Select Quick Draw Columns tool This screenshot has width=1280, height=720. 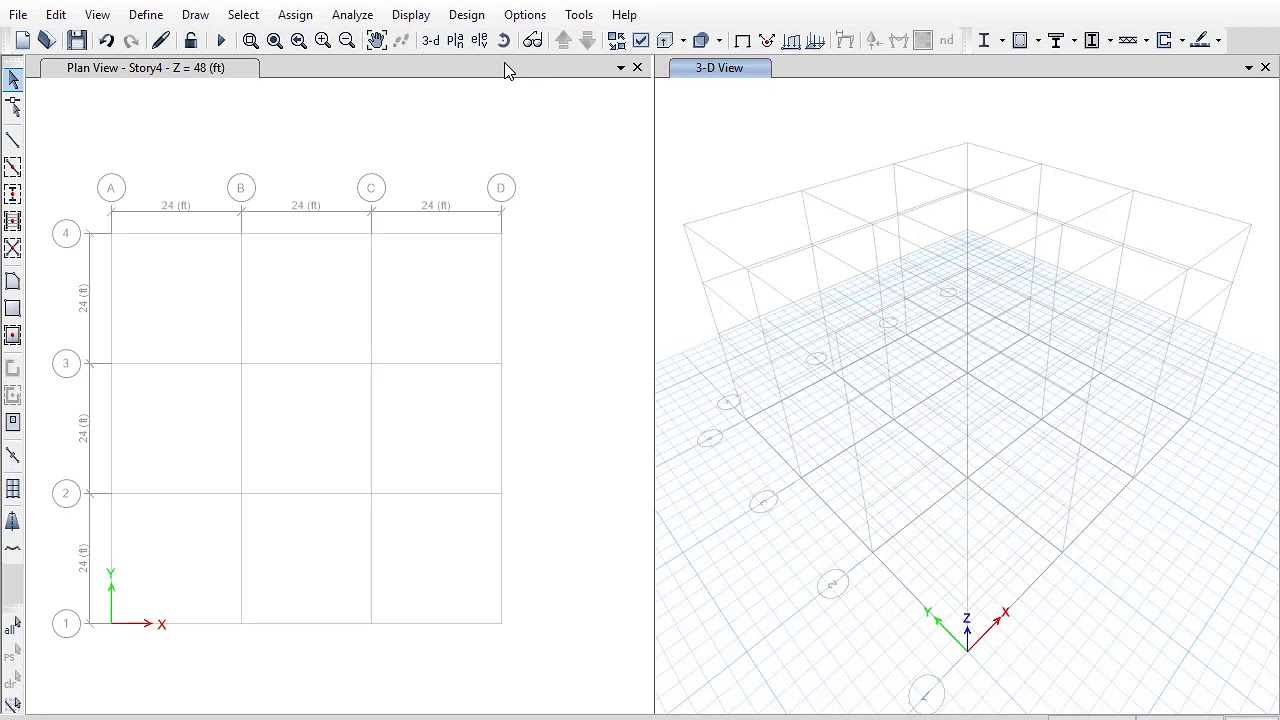pyautogui.click(x=13, y=194)
